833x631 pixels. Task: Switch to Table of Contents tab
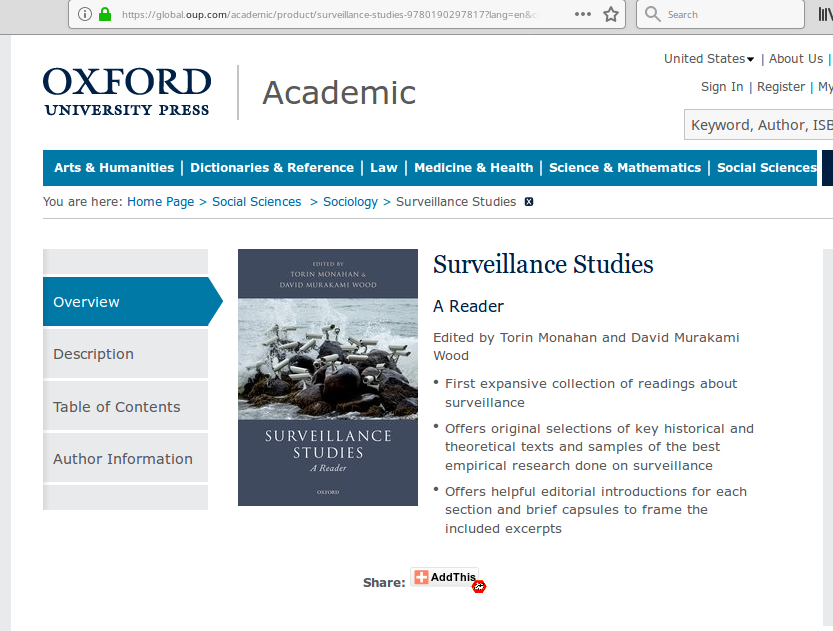pos(125,406)
